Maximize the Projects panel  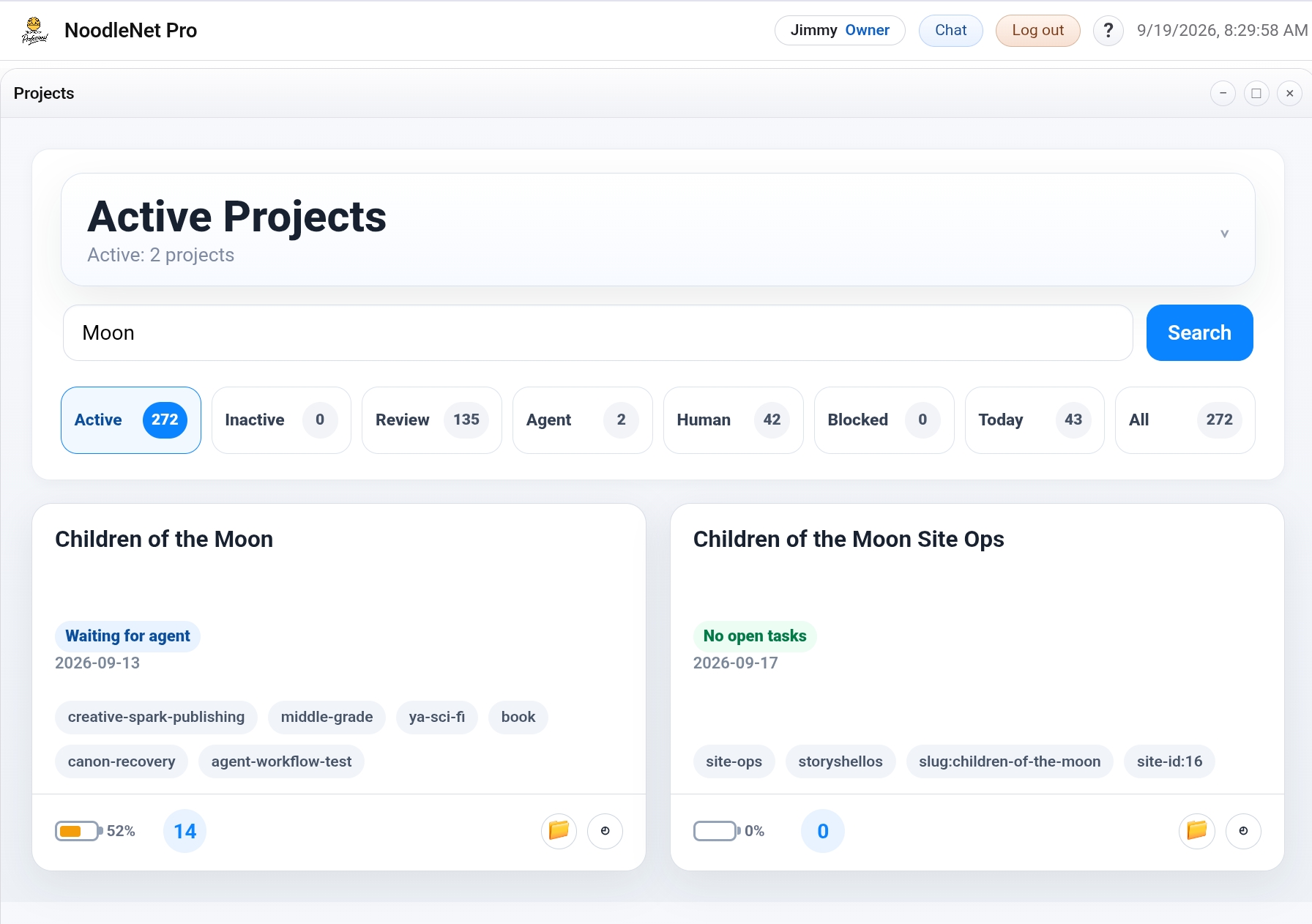(x=1256, y=93)
